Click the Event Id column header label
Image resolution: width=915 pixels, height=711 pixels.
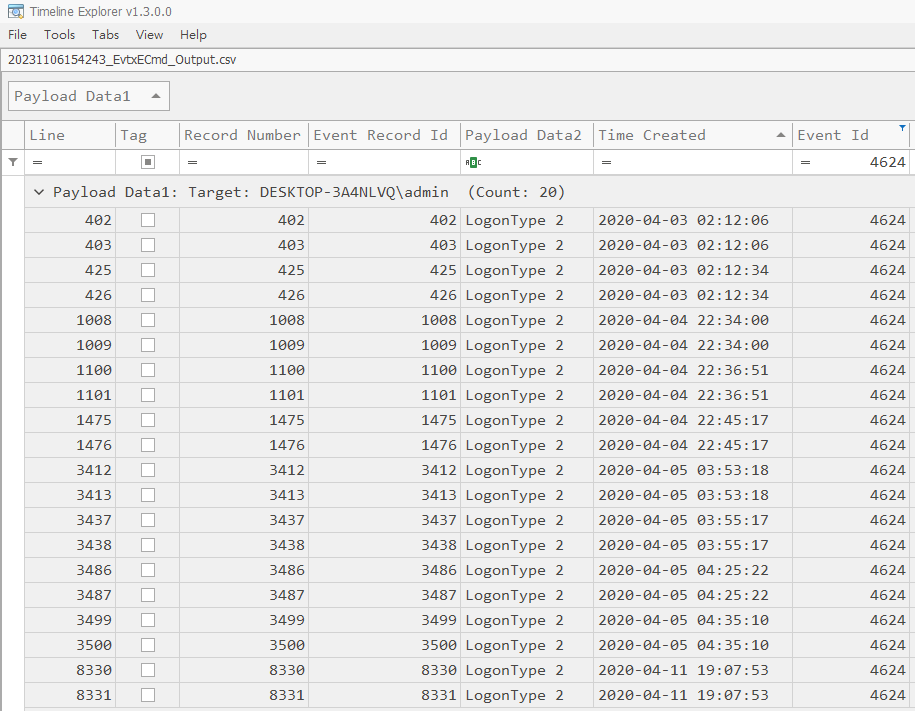(833, 135)
